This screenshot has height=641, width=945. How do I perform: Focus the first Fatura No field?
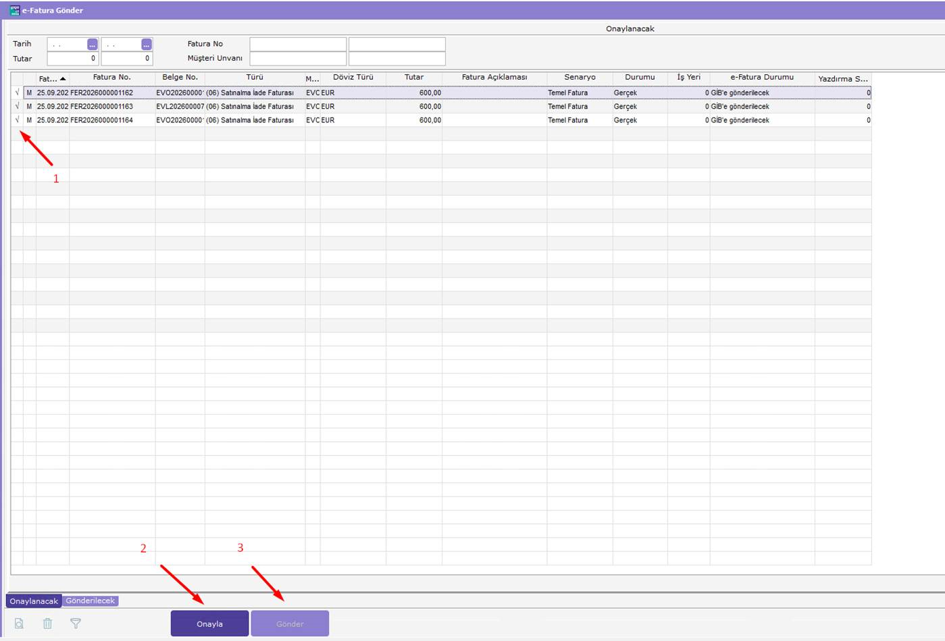click(298, 44)
